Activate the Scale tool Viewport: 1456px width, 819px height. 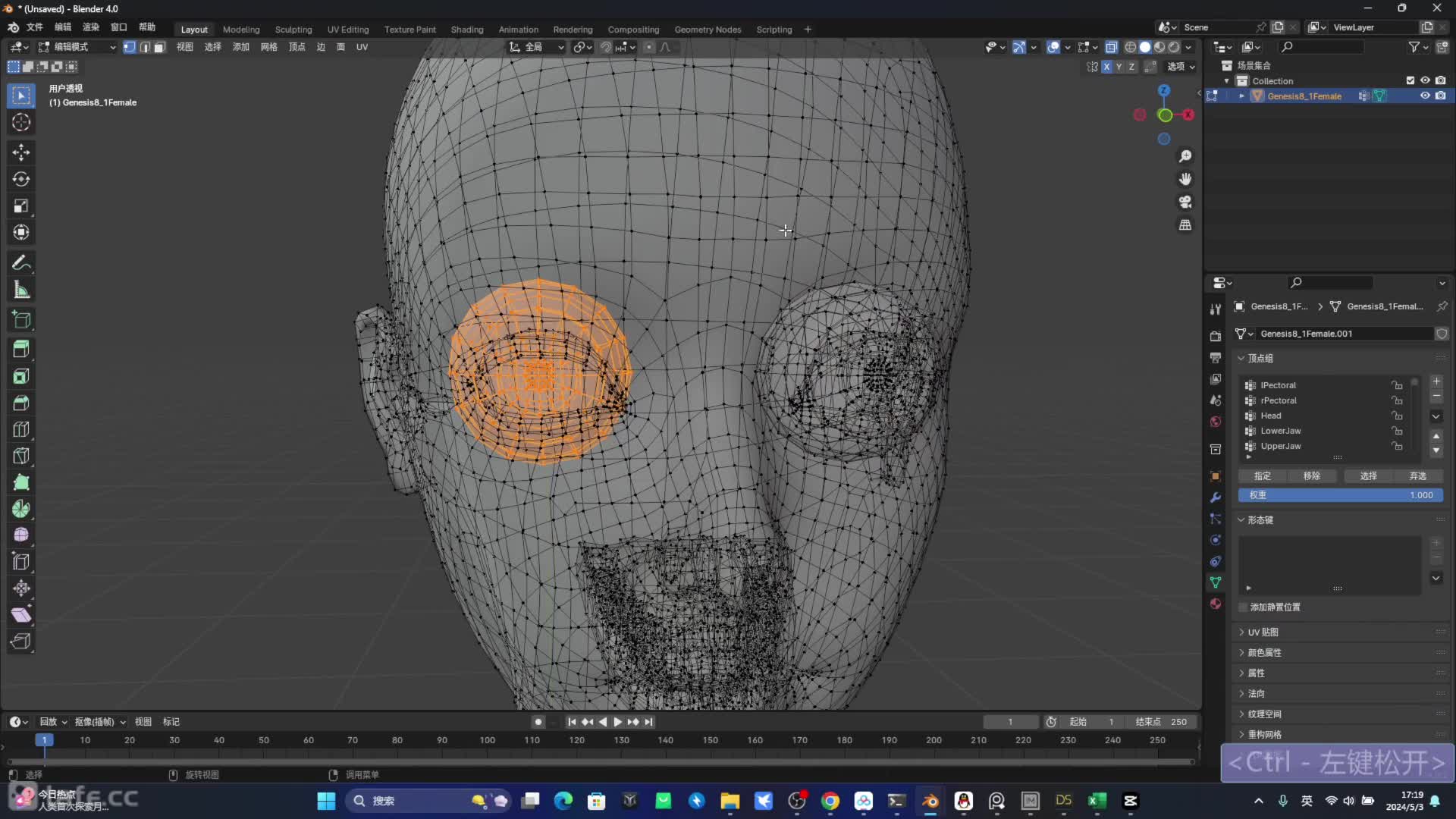point(21,206)
